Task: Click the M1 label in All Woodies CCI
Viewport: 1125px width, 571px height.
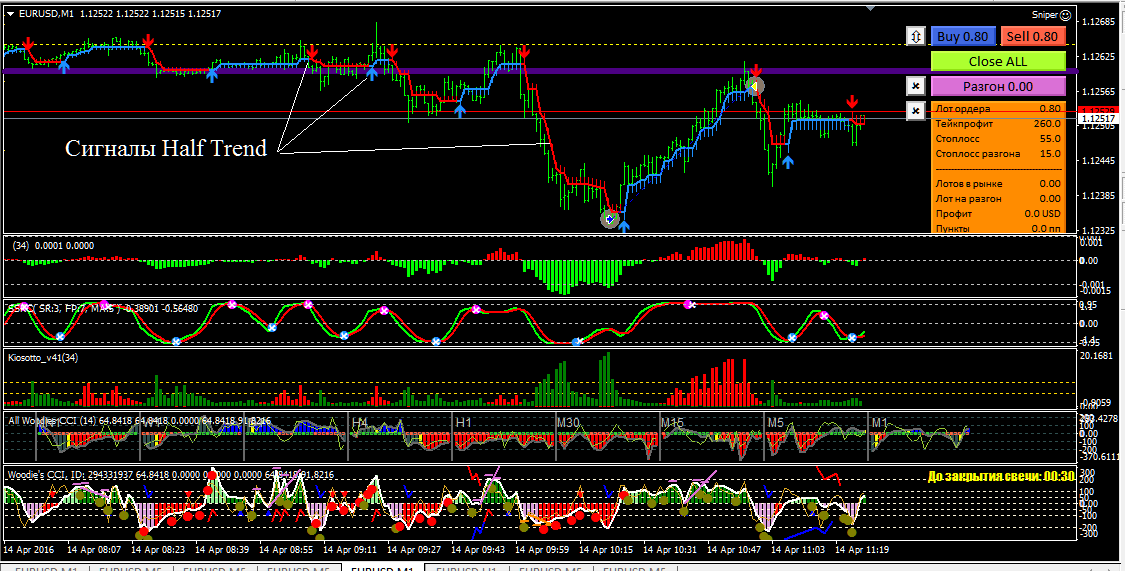Action: (880, 423)
